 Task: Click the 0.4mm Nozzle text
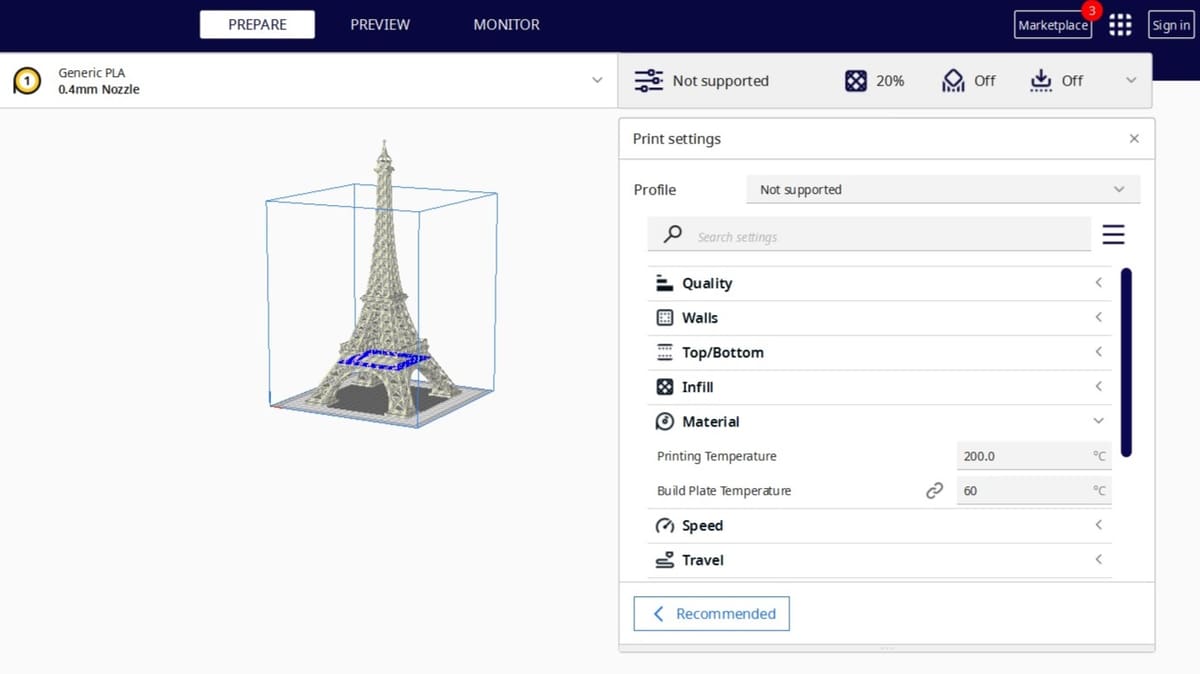[99, 90]
